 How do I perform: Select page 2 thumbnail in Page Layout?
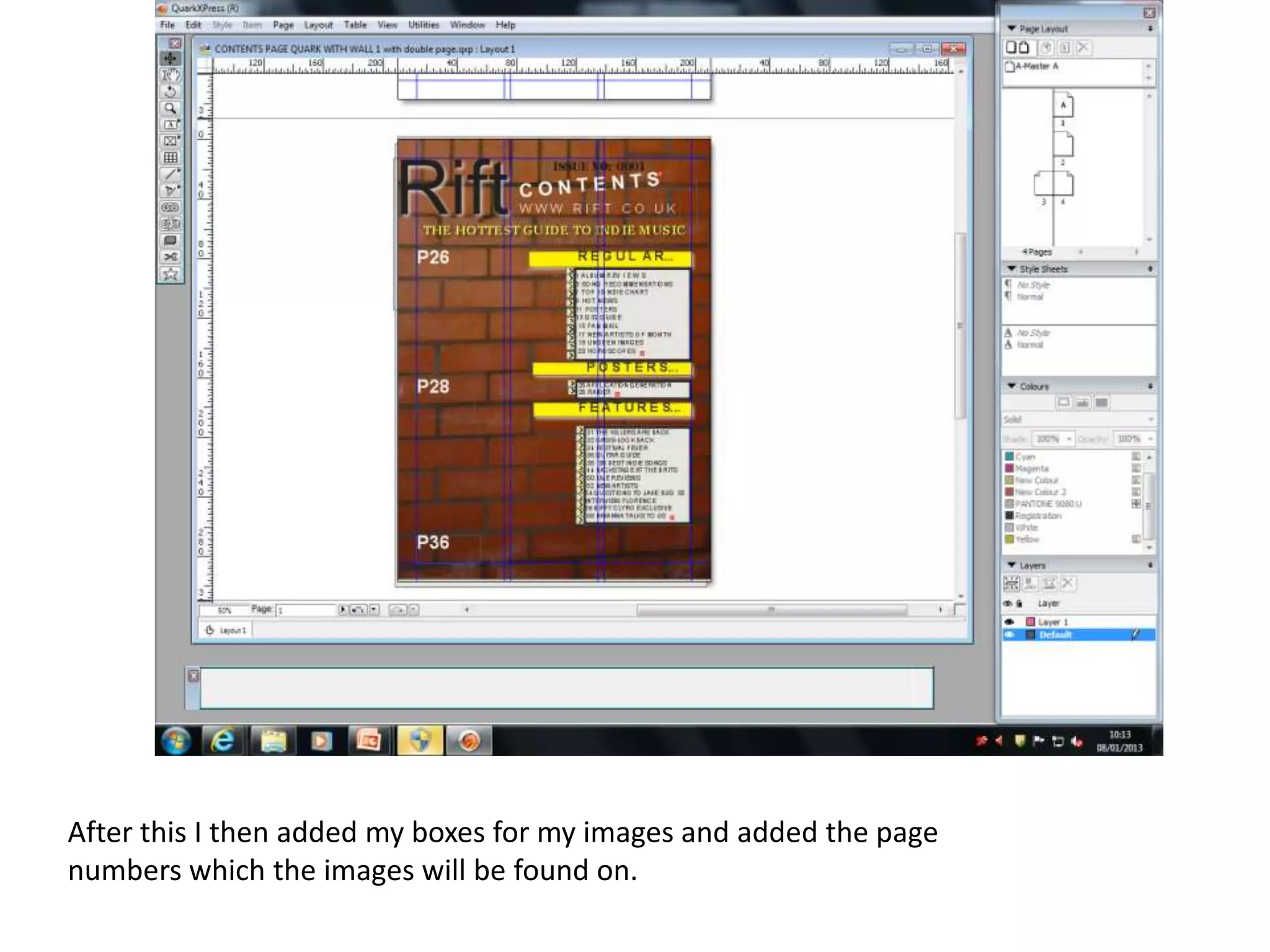[x=1063, y=144]
